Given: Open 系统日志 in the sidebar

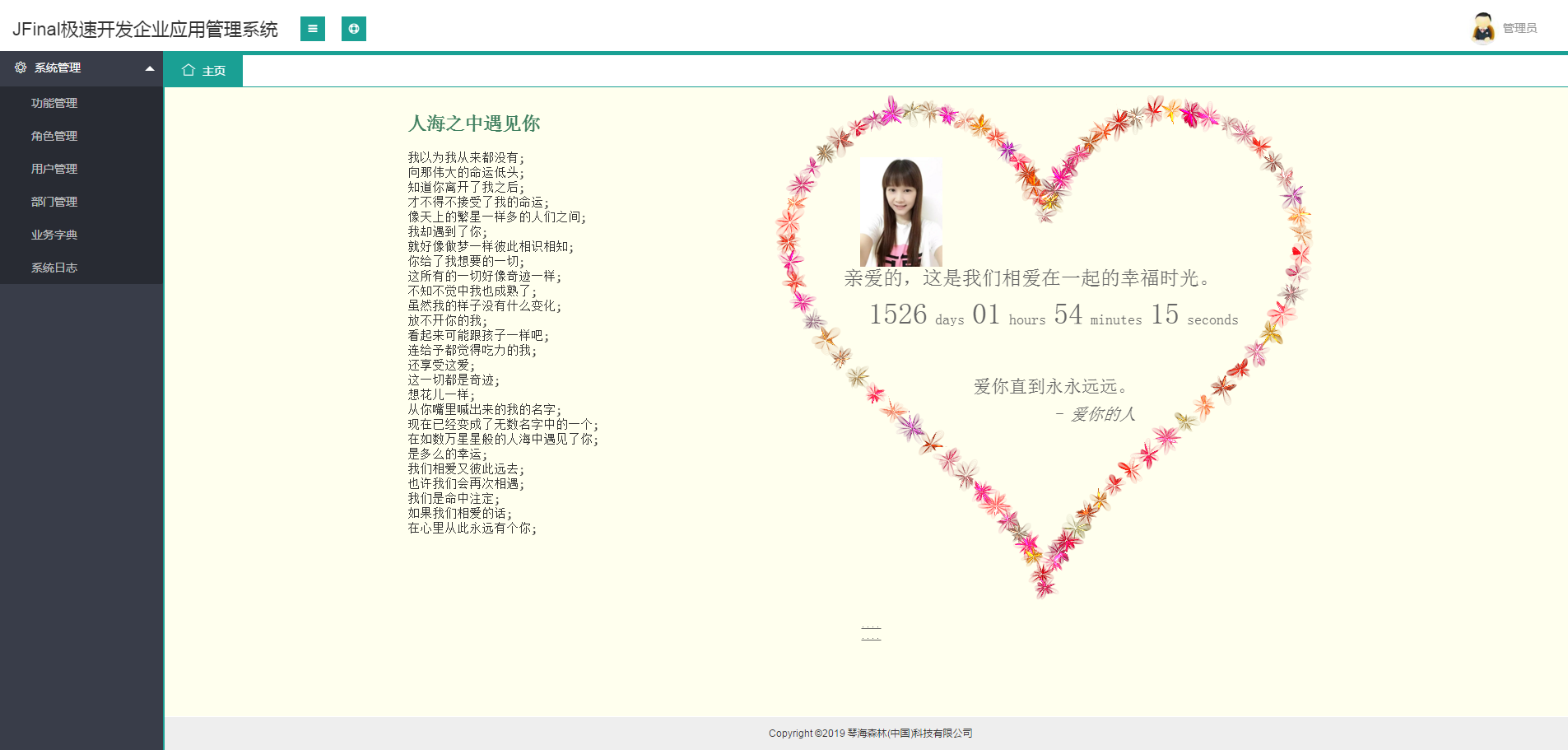Looking at the screenshot, I should coord(54,268).
